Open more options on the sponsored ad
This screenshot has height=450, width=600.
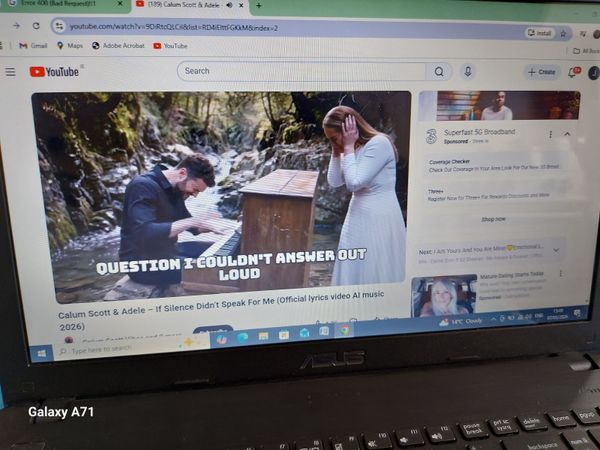(x=551, y=134)
